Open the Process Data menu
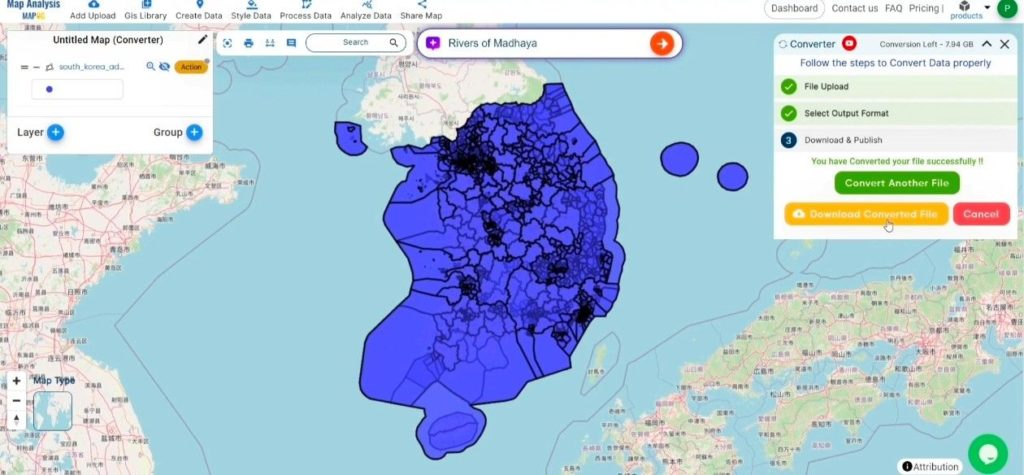Screen dimensions: 1024x475 tap(306, 10)
